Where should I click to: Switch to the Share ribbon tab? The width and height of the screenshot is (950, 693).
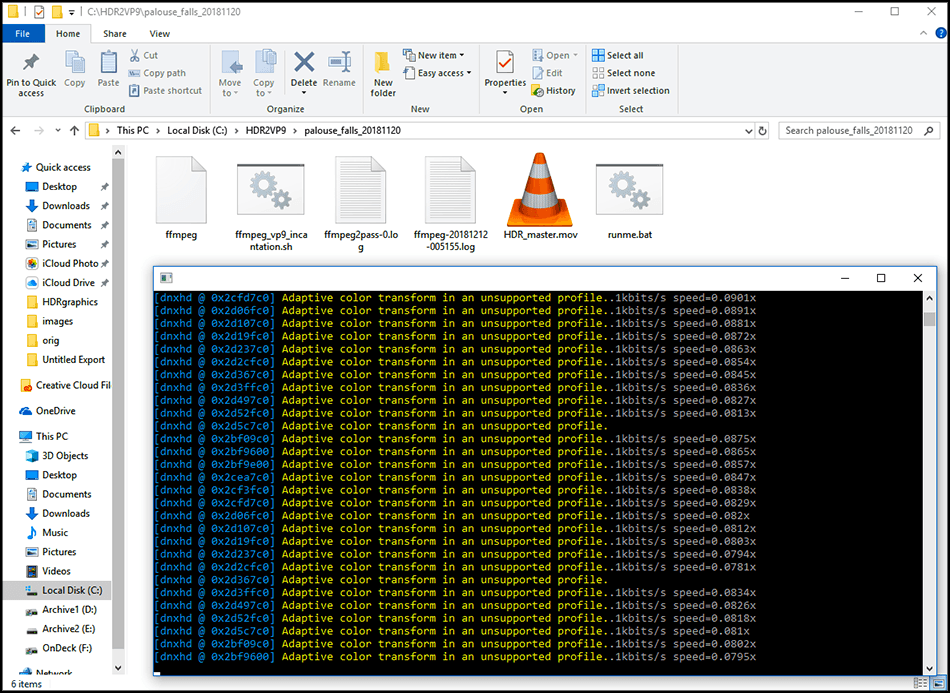(115, 34)
